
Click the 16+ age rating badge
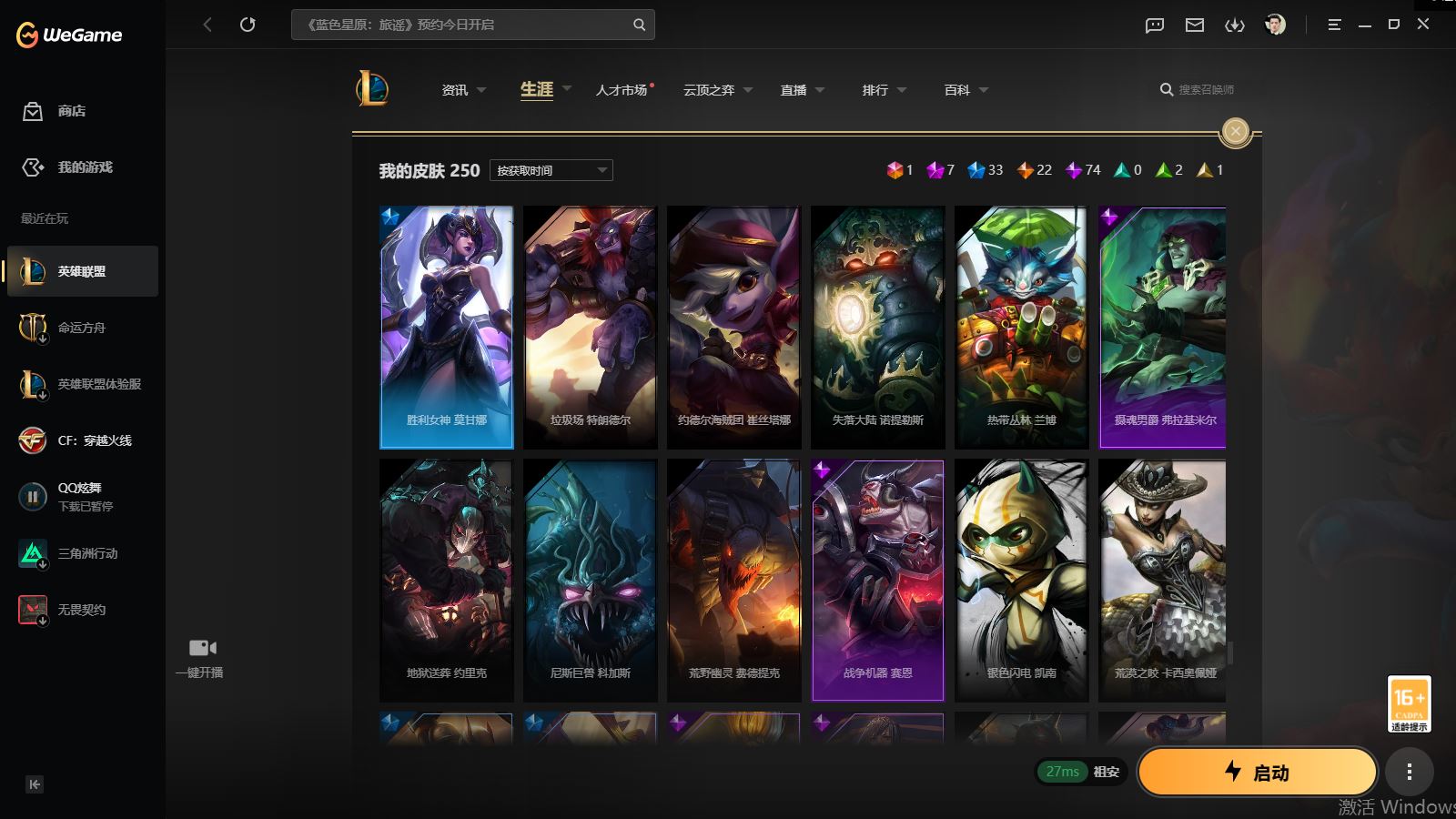1409,704
